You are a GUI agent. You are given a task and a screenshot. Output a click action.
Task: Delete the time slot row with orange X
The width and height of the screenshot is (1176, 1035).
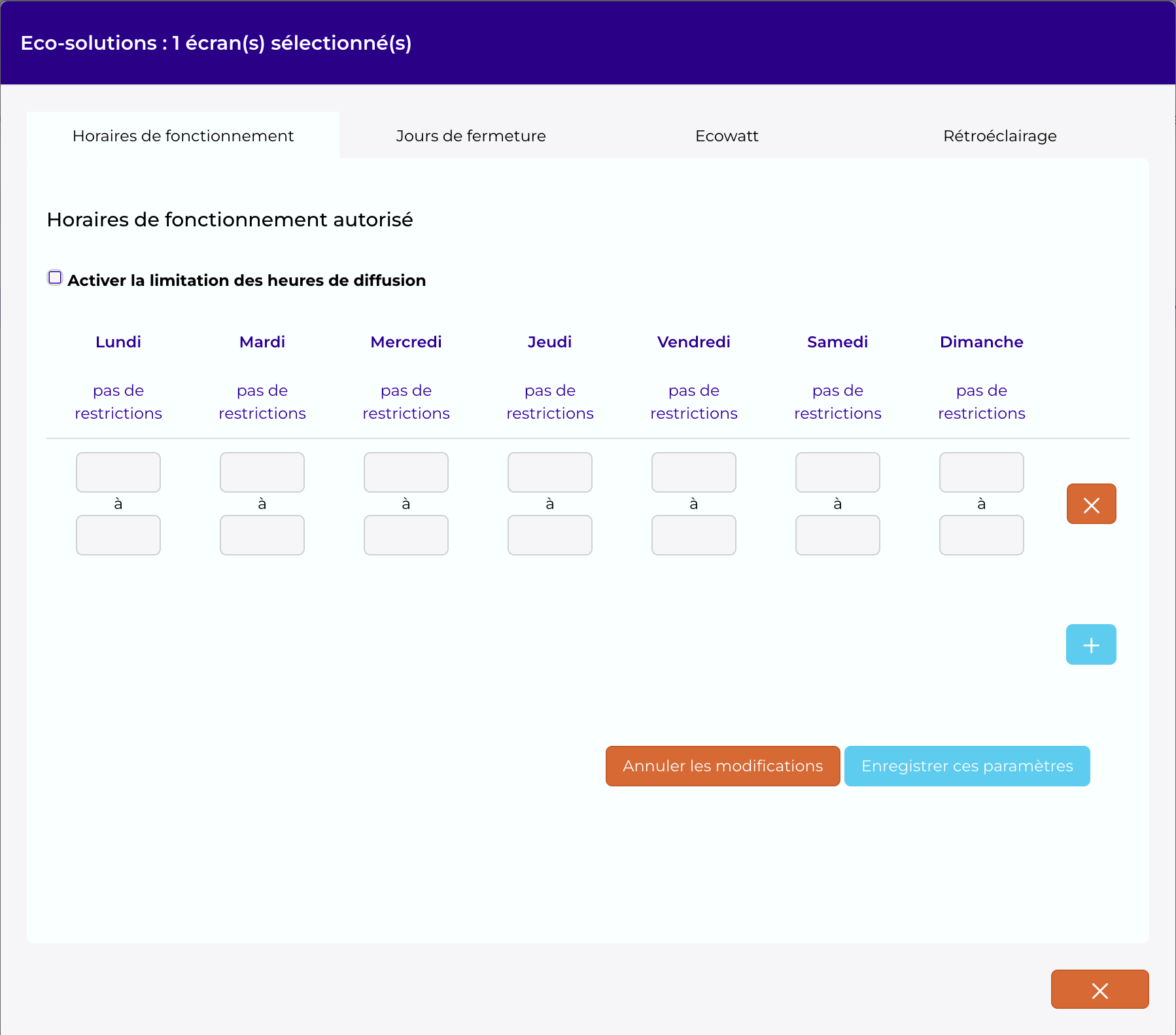click(1091, 504)
